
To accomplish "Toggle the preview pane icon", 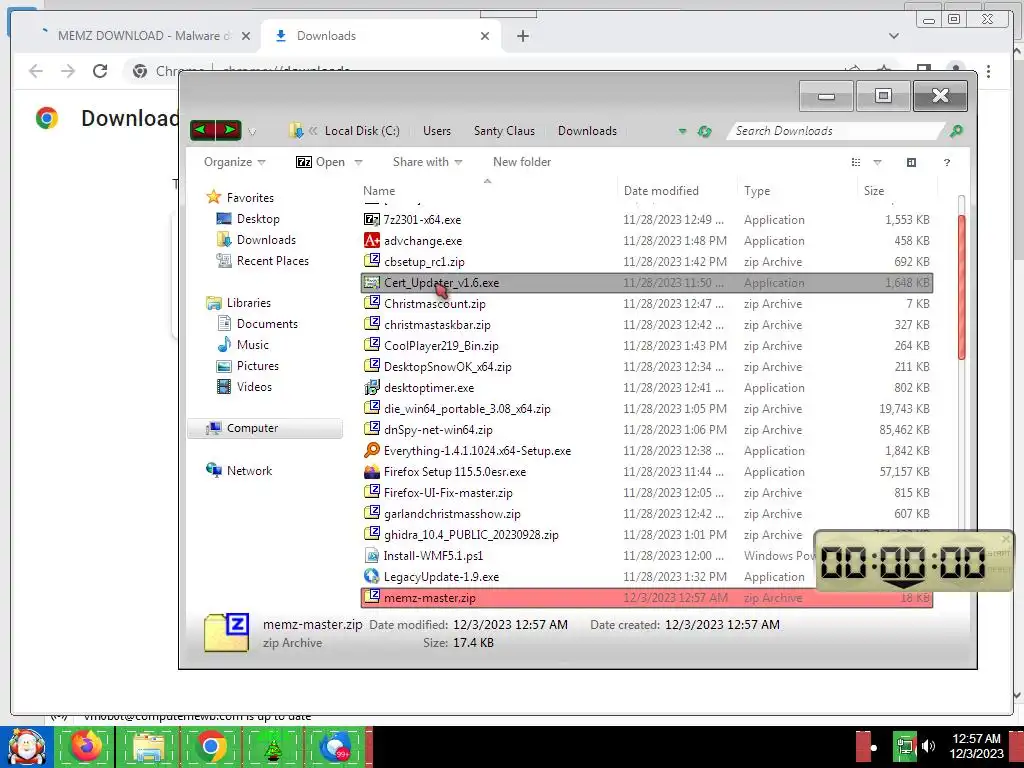I will (911, 163).
